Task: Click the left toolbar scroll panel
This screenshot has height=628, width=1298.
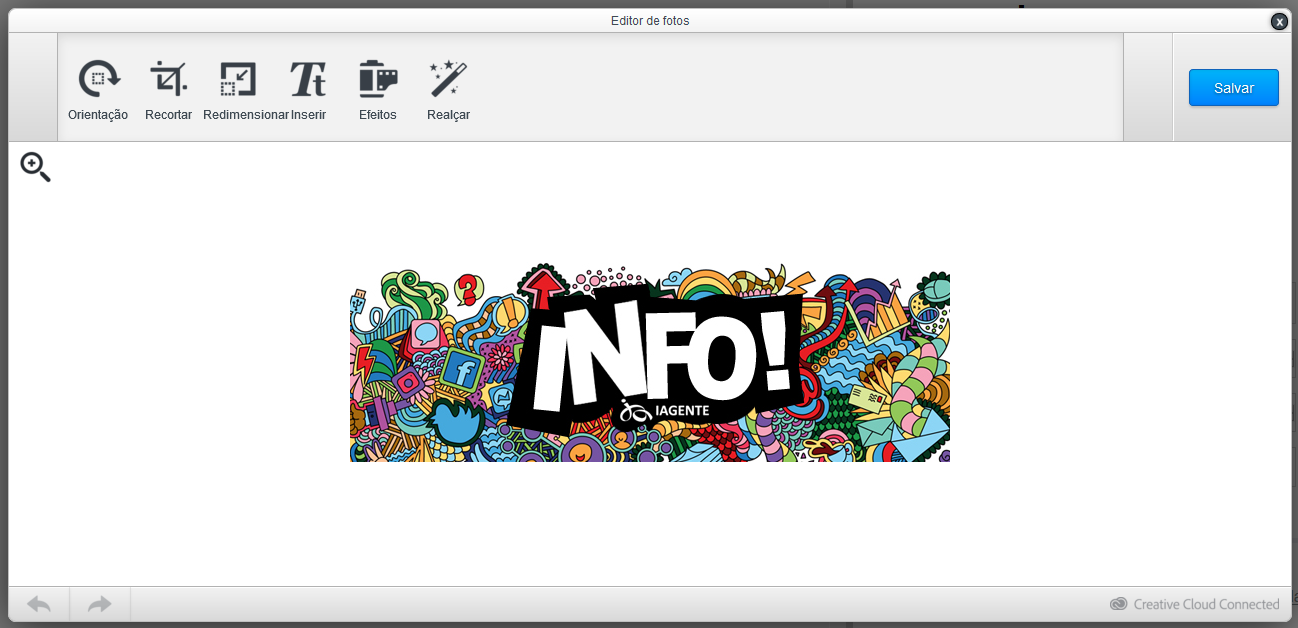Action: pyautogui.click(x=33, y=87)
